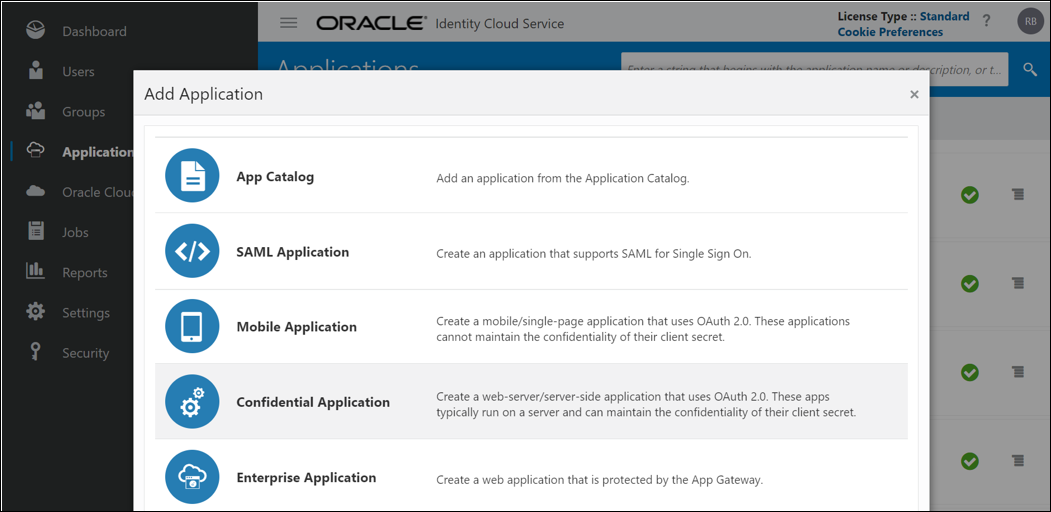Toggle the hamburger navigation menu

point(288,23)
